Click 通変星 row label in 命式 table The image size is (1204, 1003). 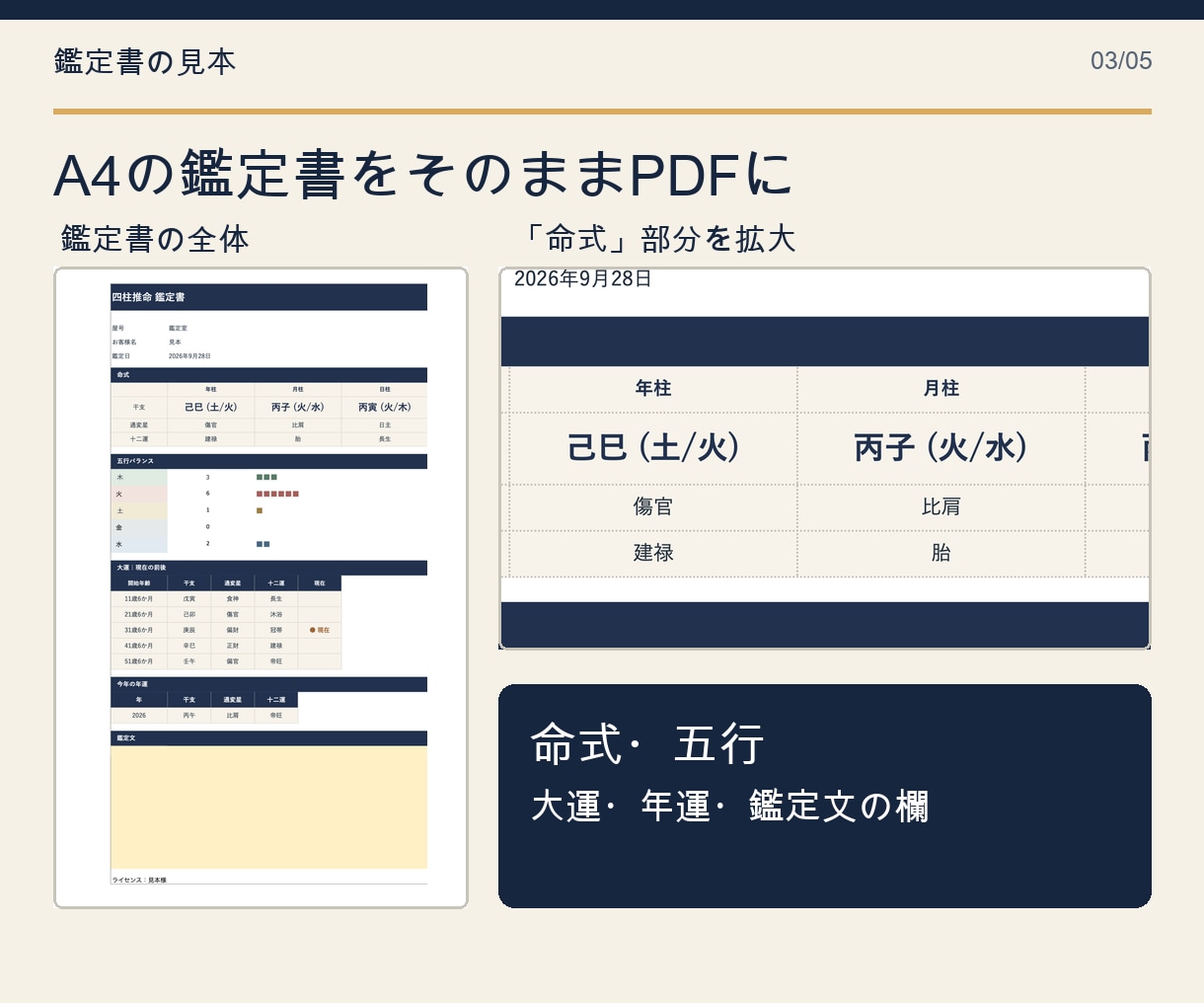(139, 424)
